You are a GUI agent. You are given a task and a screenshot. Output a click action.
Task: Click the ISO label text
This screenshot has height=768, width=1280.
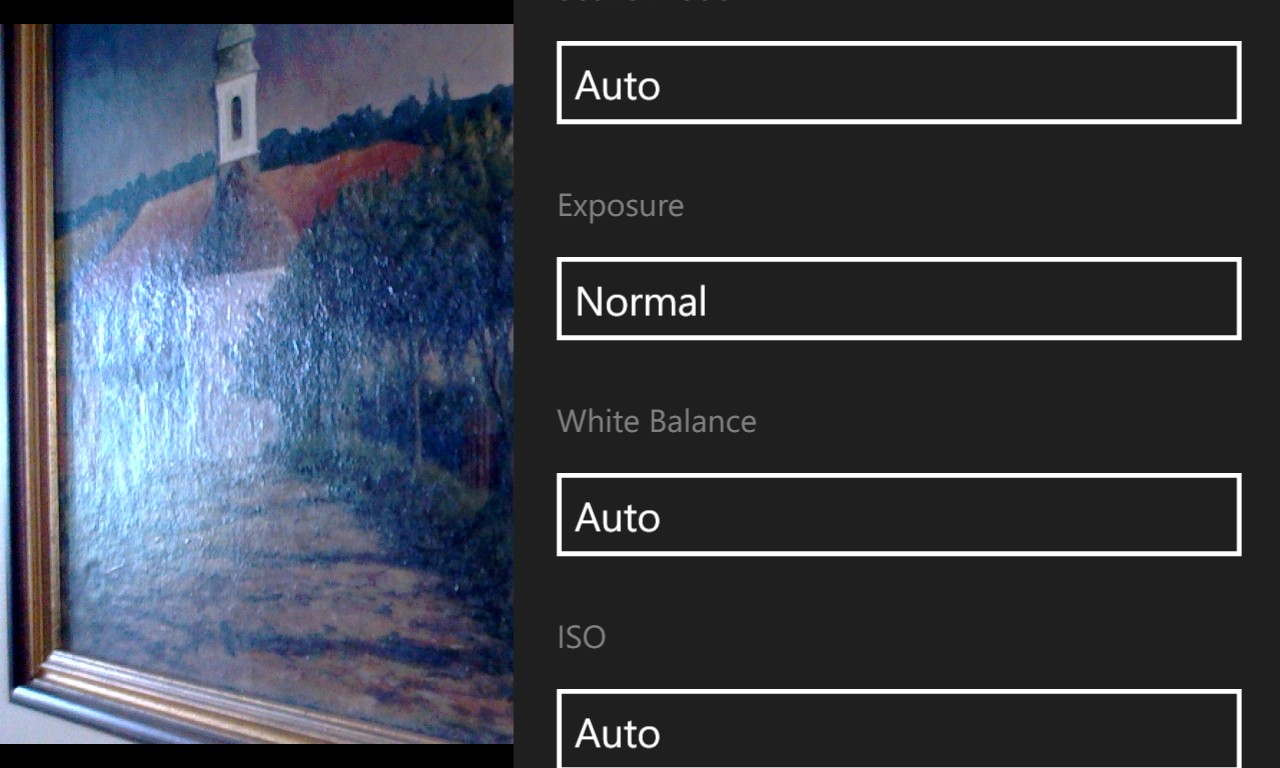(x=581, y=637)
